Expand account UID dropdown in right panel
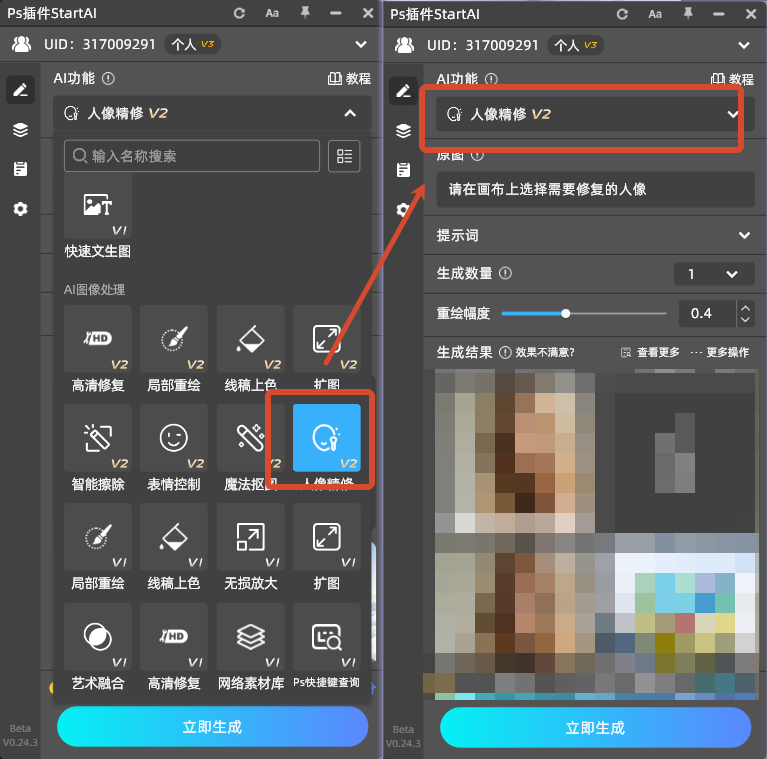Screen dimensions: 767x759 [x=744, y=45]
